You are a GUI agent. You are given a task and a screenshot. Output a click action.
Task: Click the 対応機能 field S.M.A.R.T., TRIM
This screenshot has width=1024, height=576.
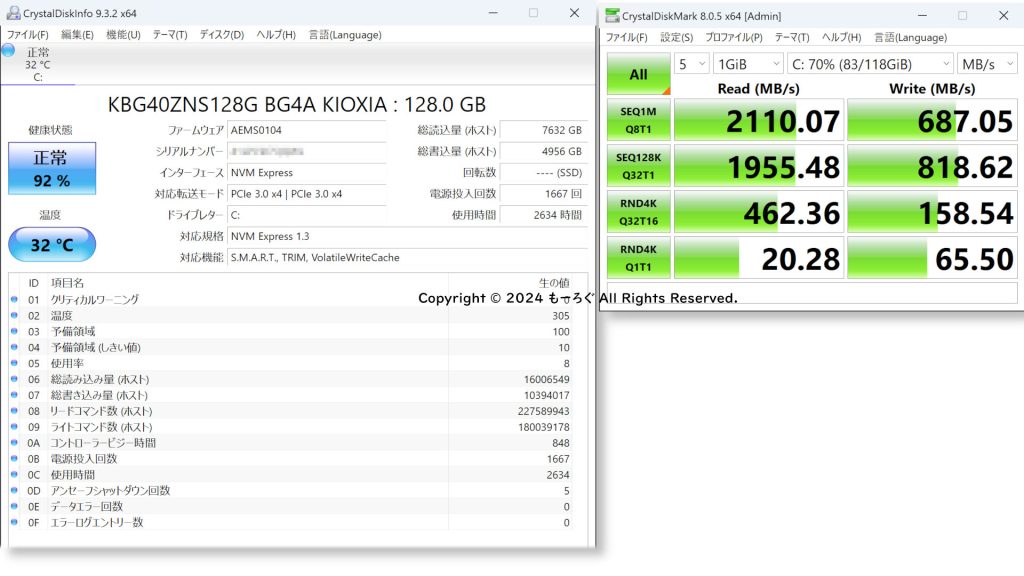pos(407,257)
